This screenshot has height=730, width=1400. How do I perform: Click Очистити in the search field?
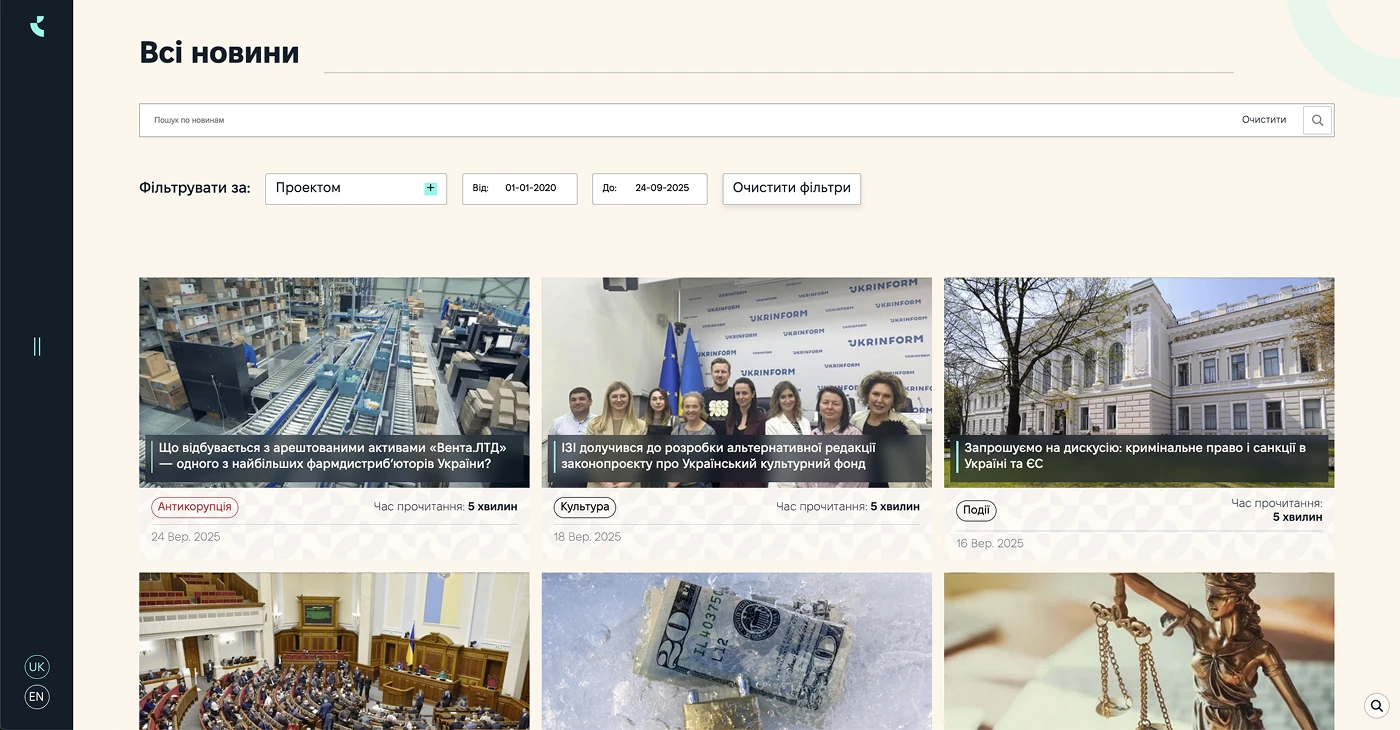[x=1264, y=120]
